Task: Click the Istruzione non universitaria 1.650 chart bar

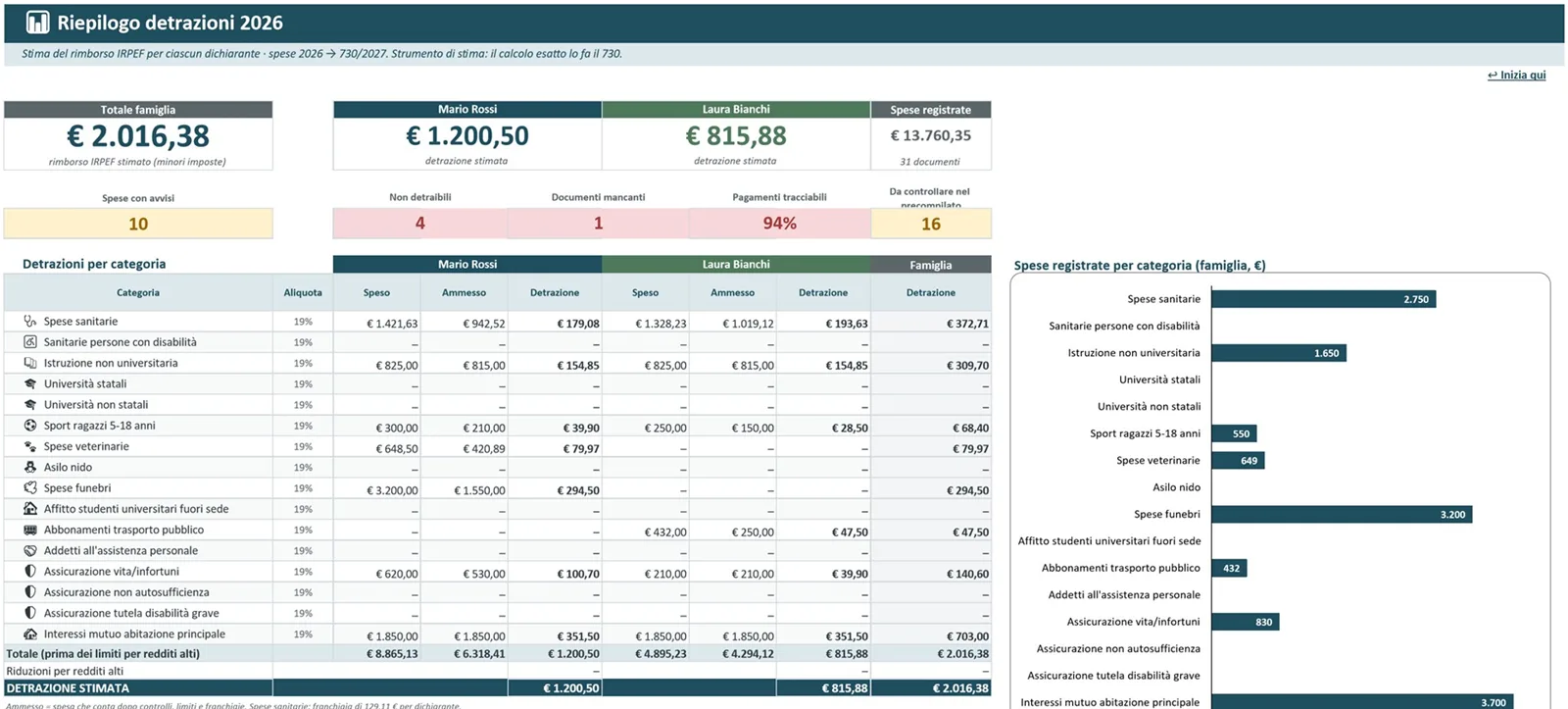Action: pos(1279,353)
